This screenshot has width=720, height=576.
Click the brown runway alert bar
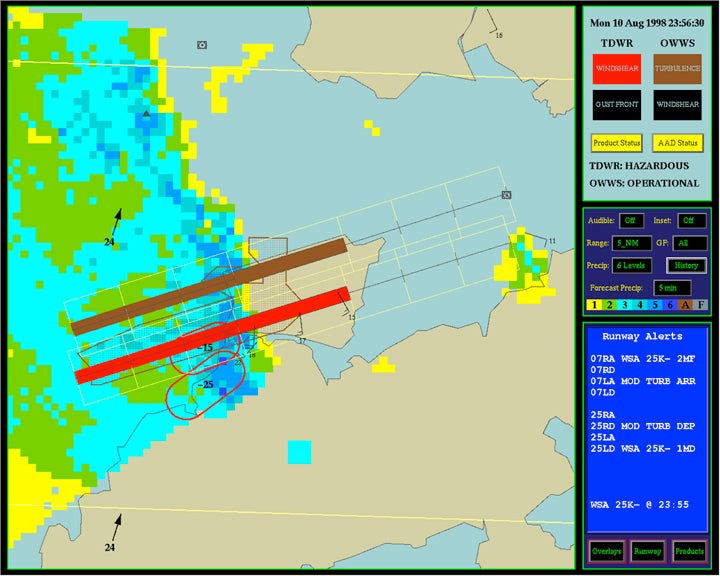[x=209, y=286]
